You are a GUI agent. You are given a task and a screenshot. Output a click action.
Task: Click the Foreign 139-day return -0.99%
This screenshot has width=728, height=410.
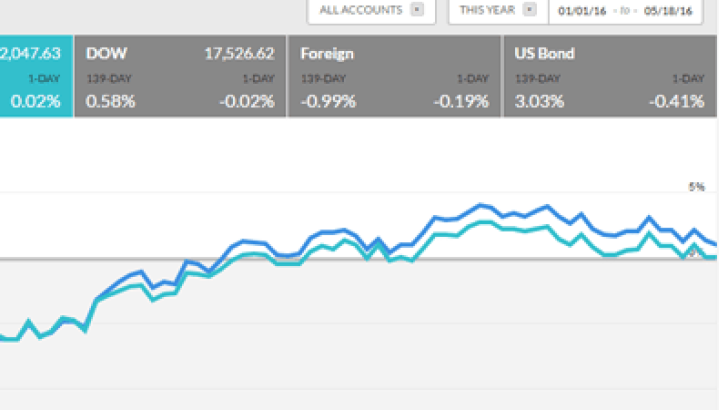click(328, 101)
